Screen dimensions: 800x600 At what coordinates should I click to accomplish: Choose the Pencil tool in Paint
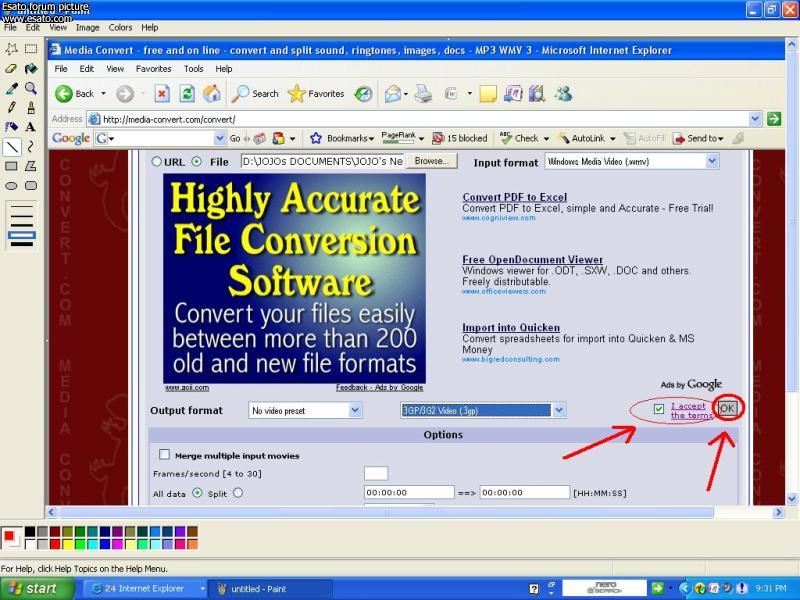coord(11,108)
